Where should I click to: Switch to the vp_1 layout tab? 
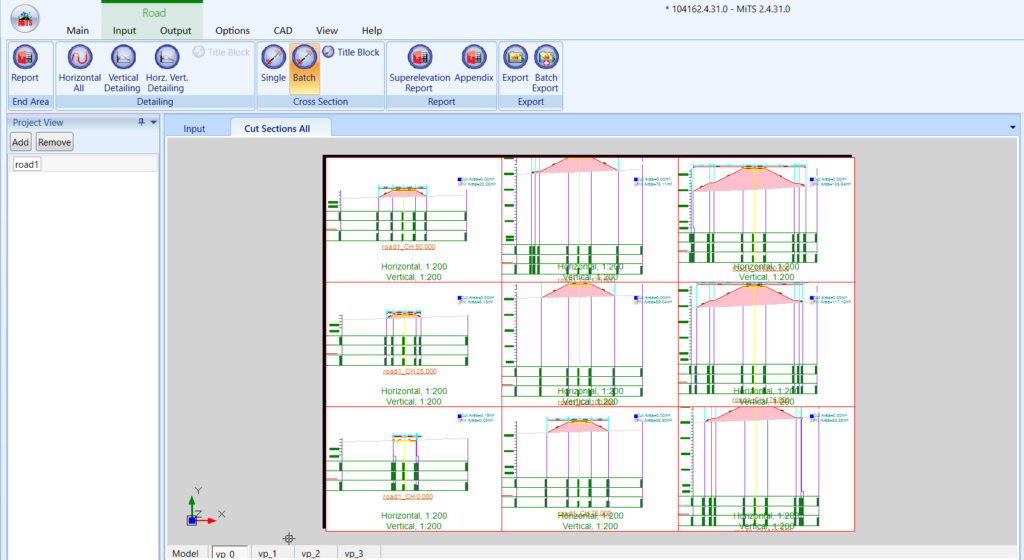click(267, 553)
